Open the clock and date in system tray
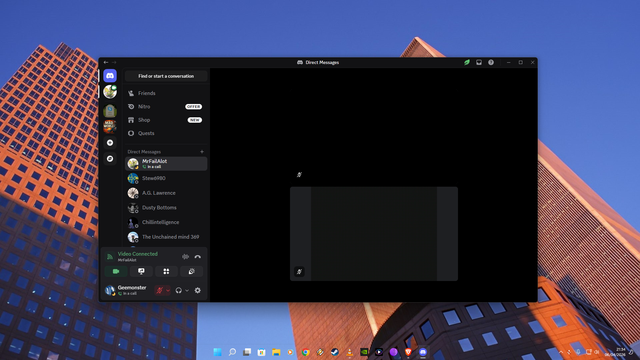Viewport: 640px width, 360px height. coord(615,352)
